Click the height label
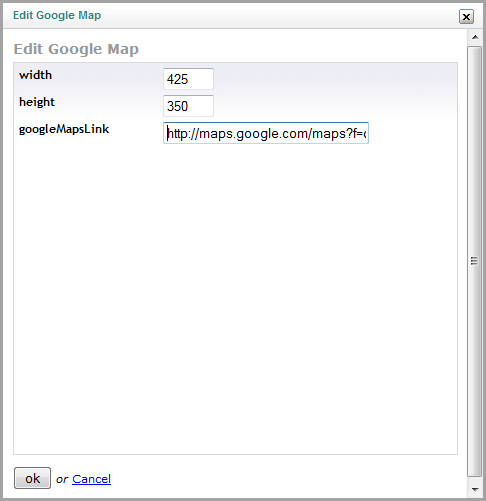 pos(37,102)
